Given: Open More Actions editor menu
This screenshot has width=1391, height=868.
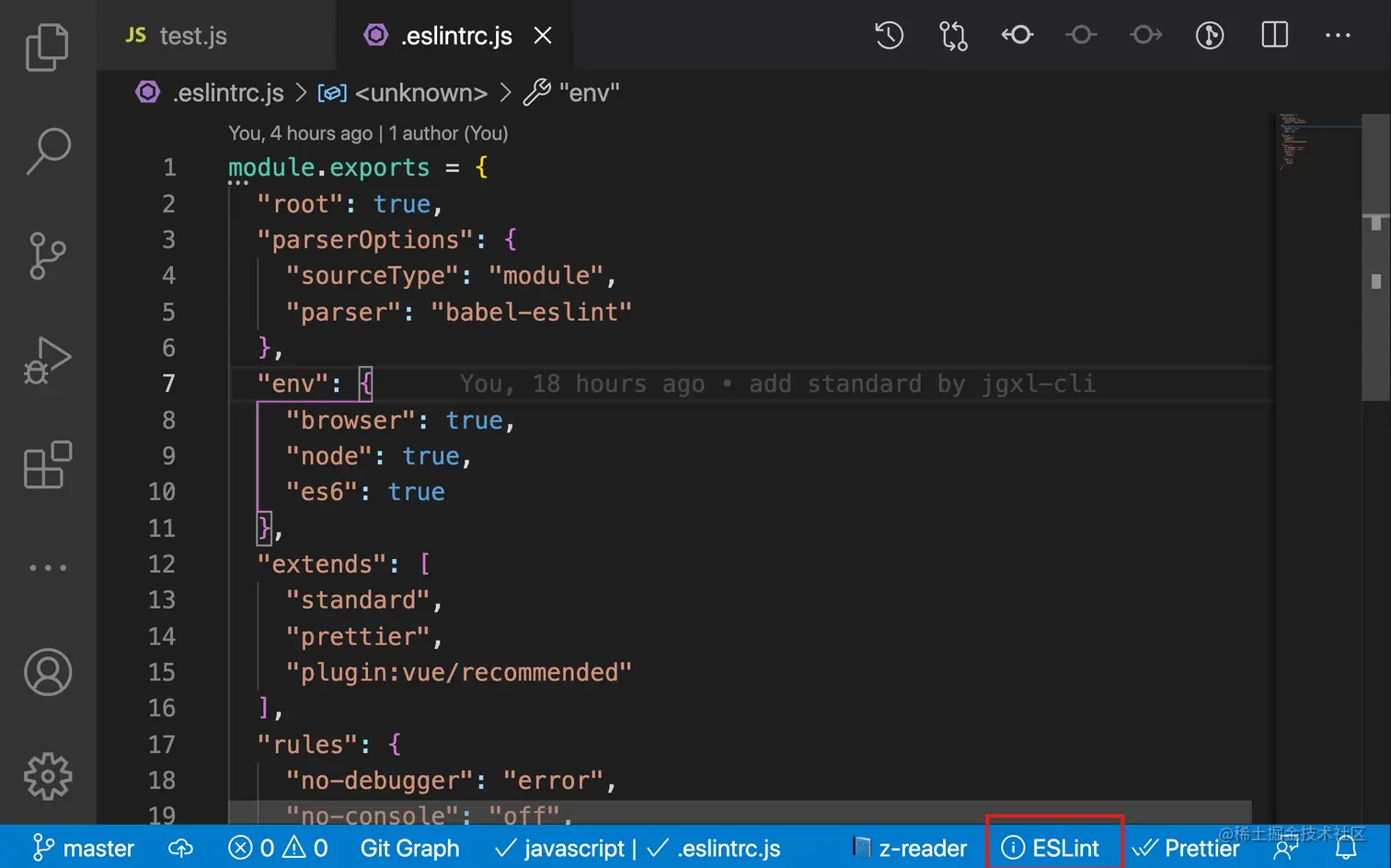Looking at the screenshot, I should tap(1338, 36).
